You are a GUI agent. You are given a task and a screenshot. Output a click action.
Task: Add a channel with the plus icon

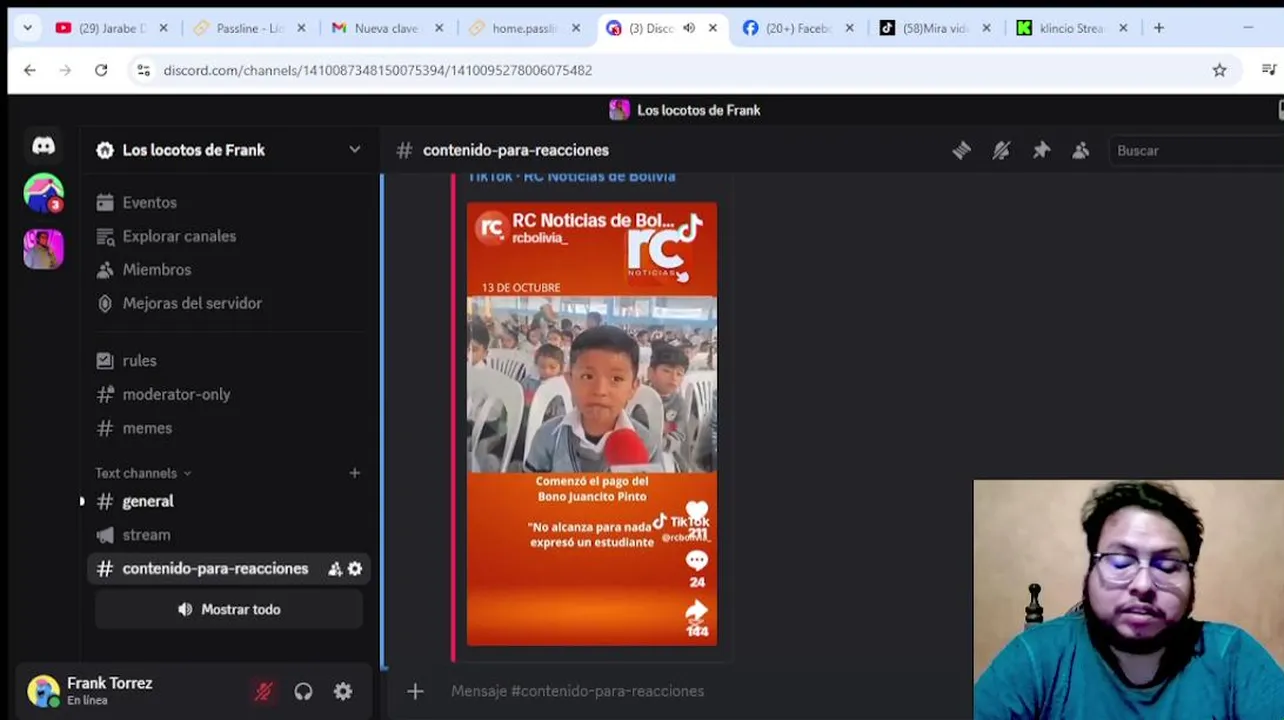(x=354, y=473)
